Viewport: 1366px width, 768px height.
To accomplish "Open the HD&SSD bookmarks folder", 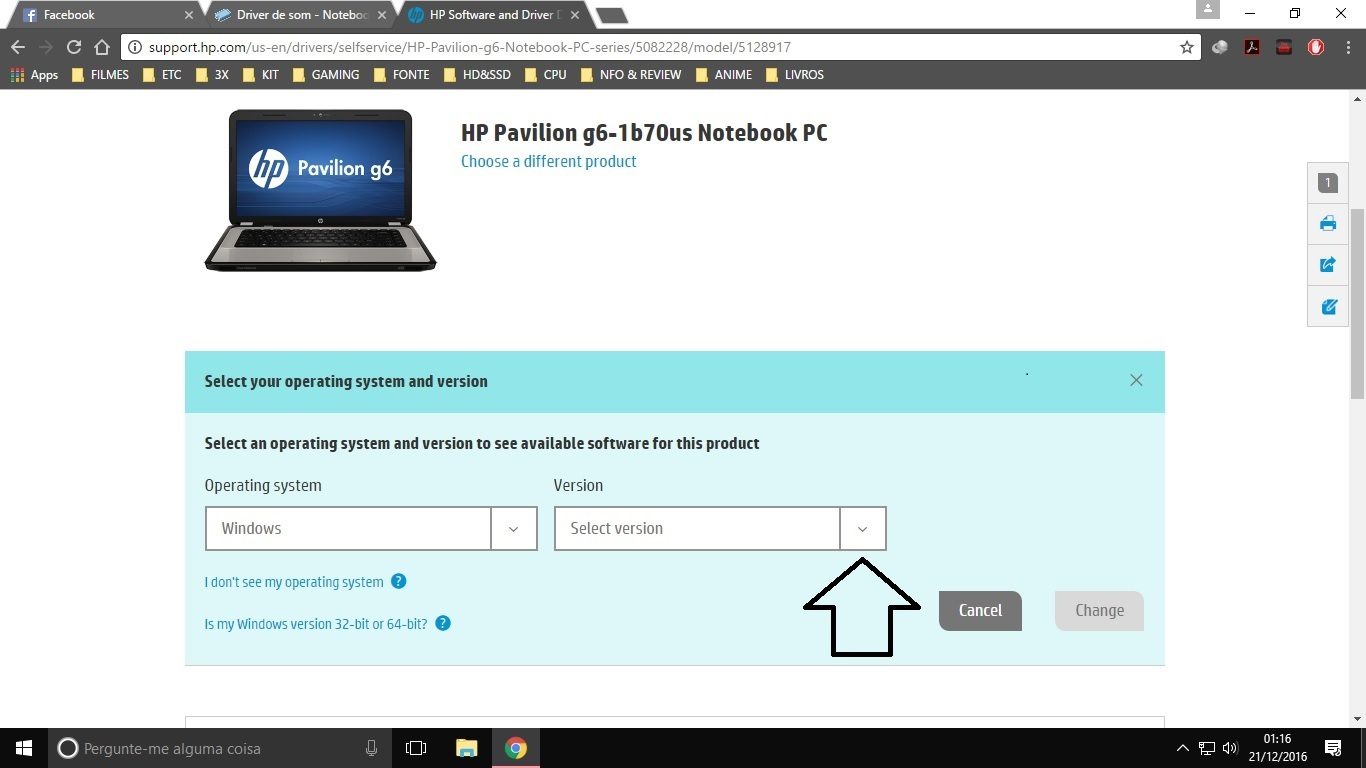I will pyautogui.click(x=476, y=75).
